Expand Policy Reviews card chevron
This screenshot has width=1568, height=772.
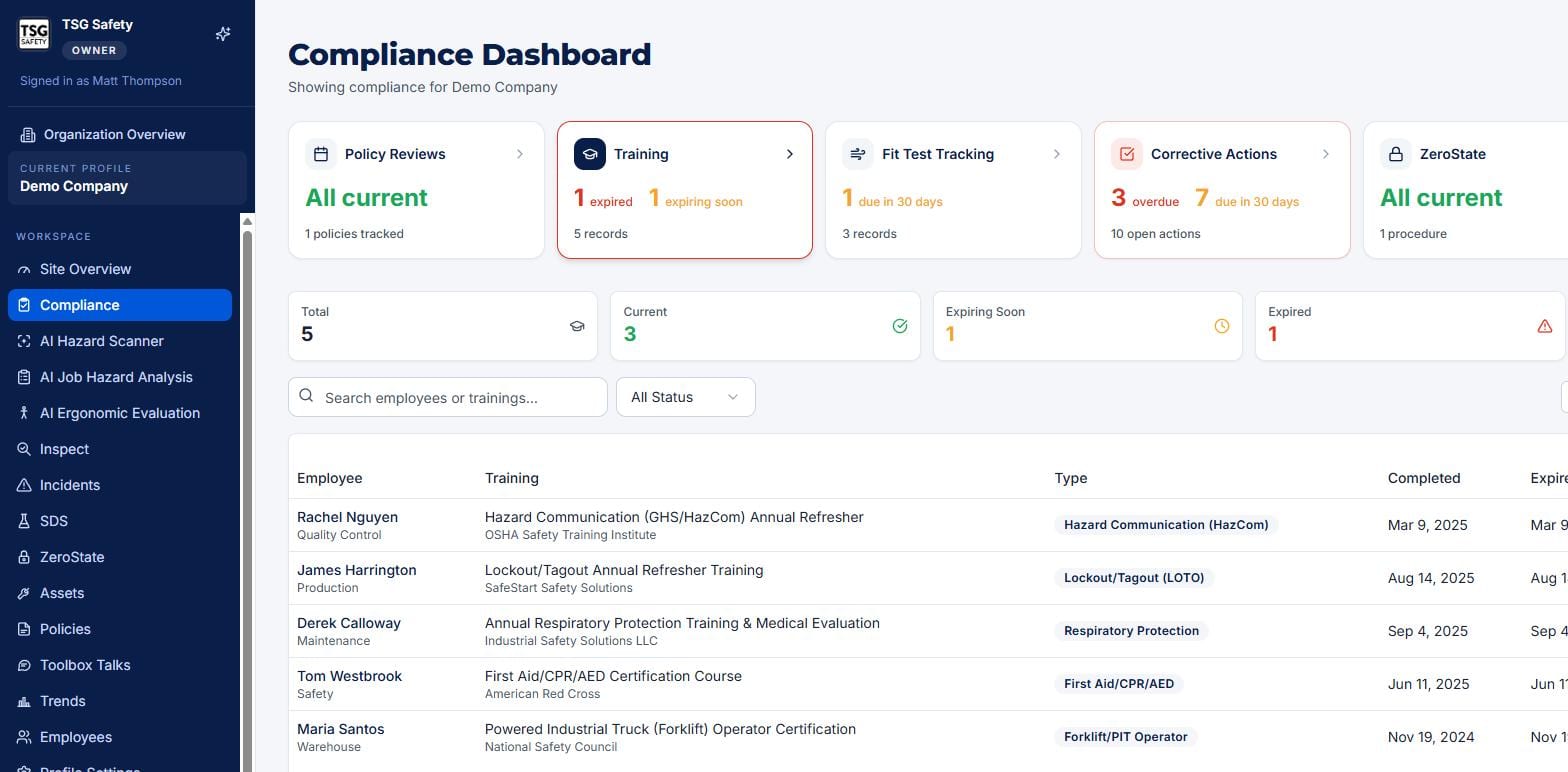coord(519,154)
